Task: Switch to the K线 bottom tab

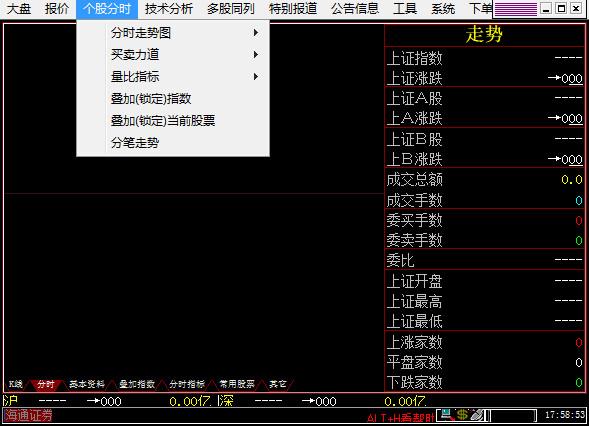Action: coord(16,384)
